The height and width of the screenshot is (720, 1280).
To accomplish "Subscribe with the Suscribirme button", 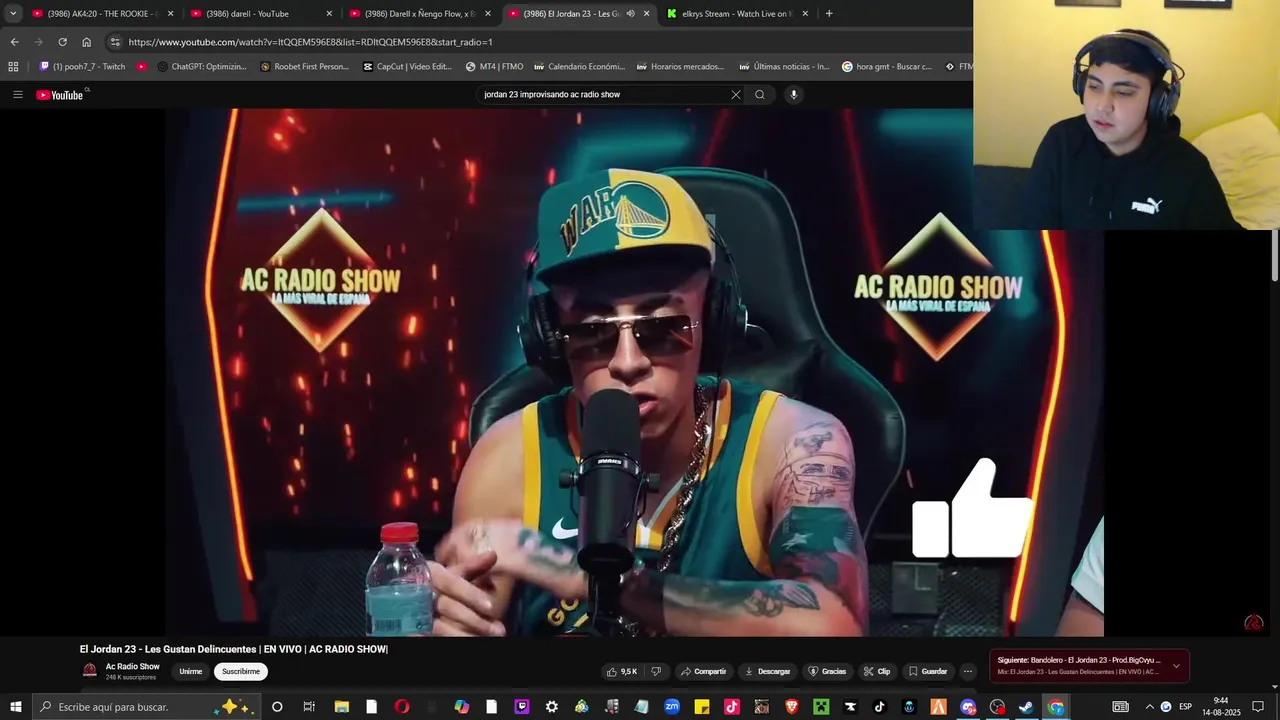I will point(241,672).
